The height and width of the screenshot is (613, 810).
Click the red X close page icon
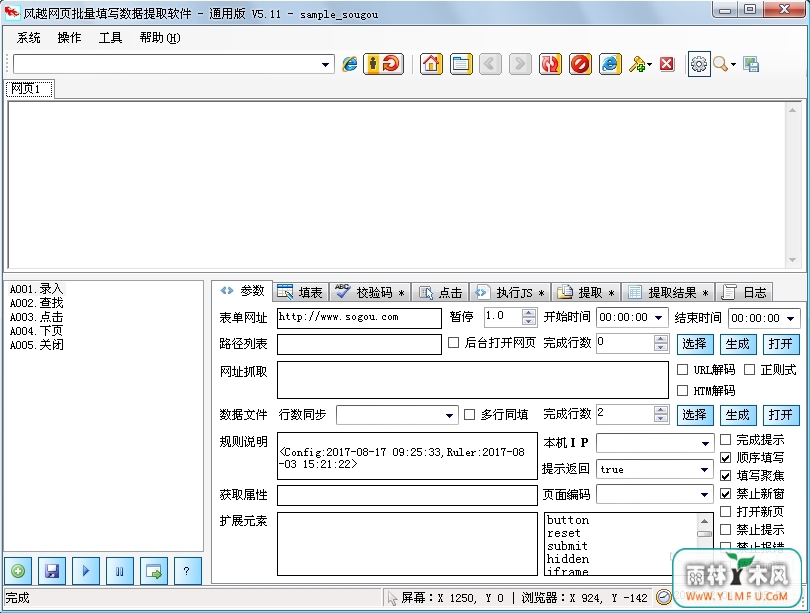(667, 64)
